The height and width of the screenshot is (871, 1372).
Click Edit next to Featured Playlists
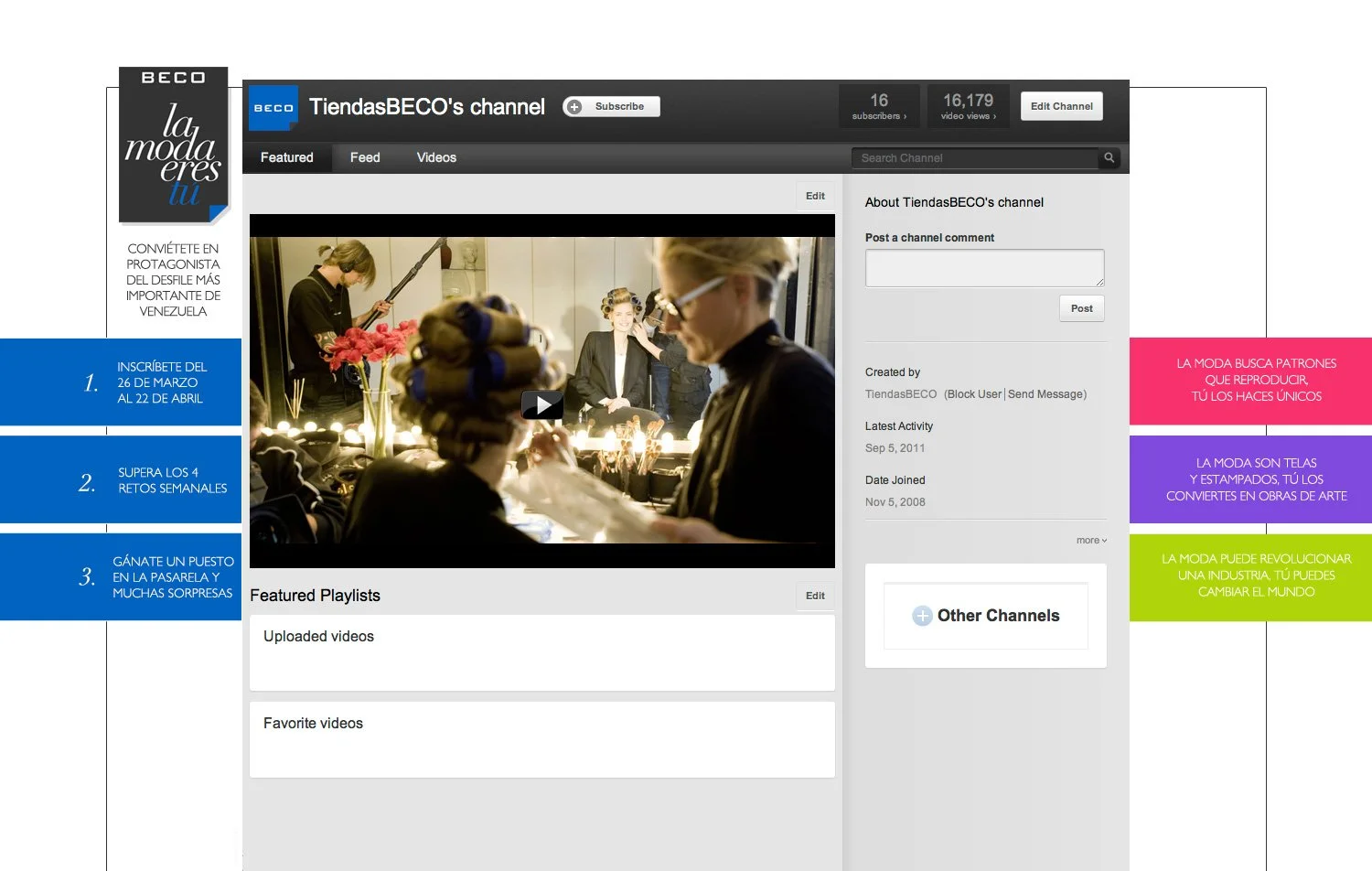(815, 596)
